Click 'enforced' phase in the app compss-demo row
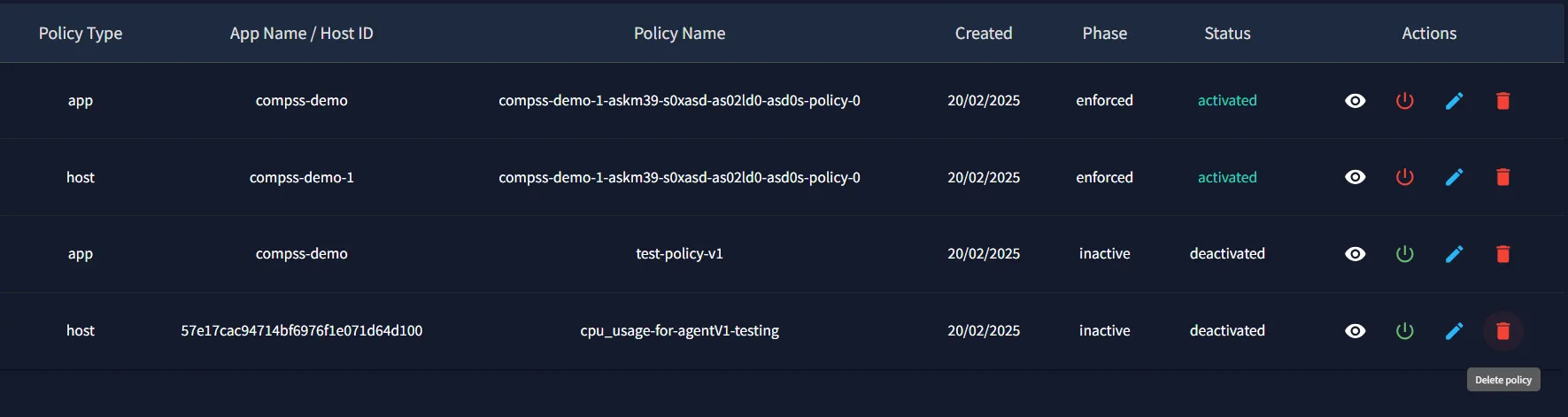Viewport: 1568px width, 417px height. click(1105, 101)
